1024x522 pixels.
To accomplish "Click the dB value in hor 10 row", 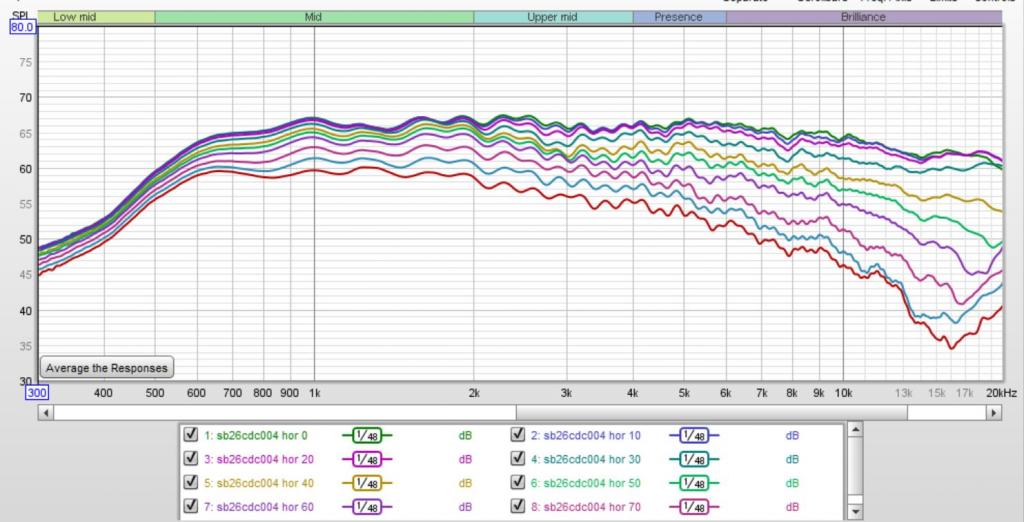I will [x=792, y=436].
